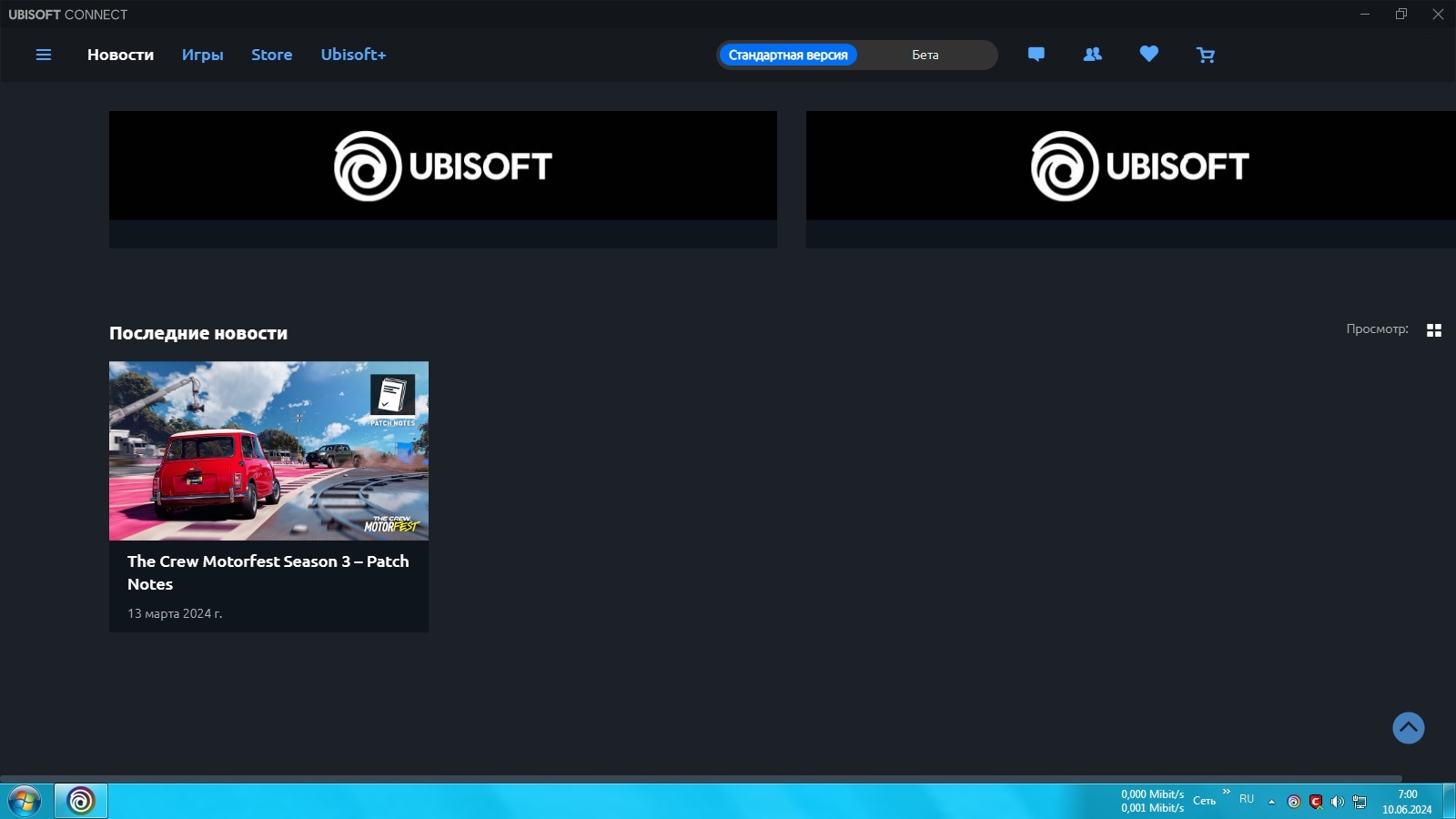Click the 13 марта 2024 date
The image size is (1456, 819).
[175, 613]
